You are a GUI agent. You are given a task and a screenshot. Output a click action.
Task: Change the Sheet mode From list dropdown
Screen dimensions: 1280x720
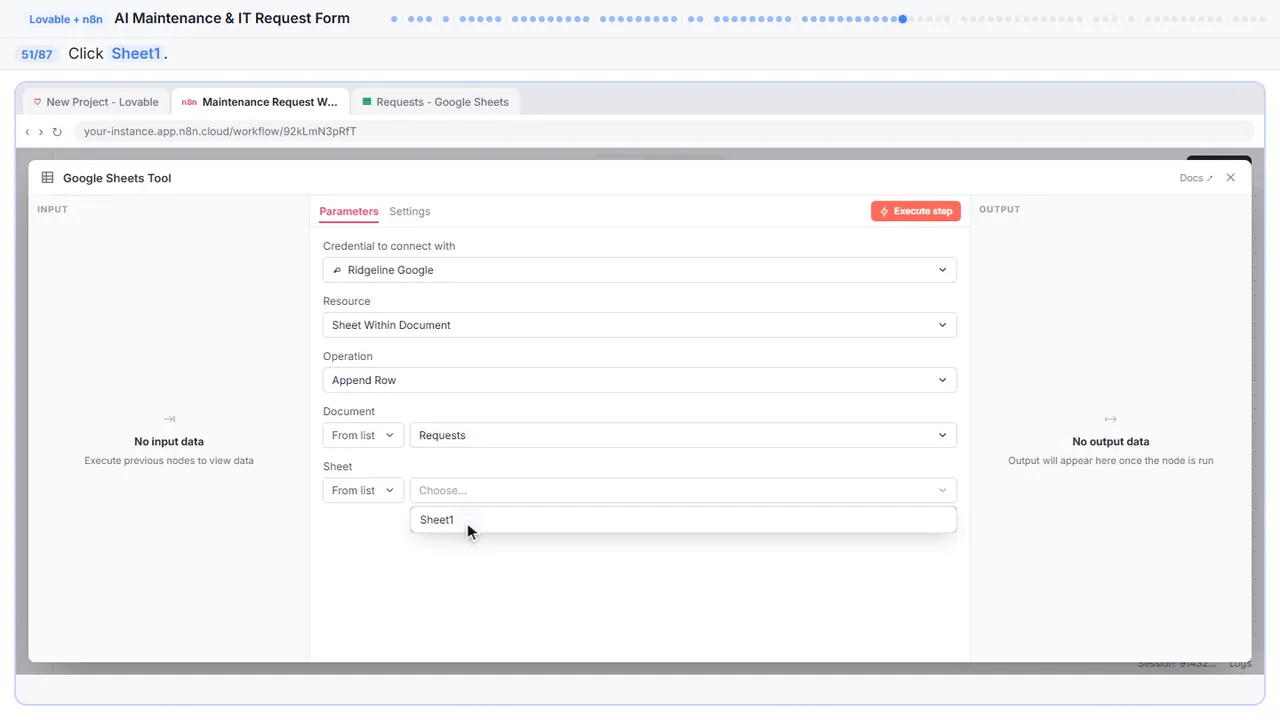(x=364, y=490)
